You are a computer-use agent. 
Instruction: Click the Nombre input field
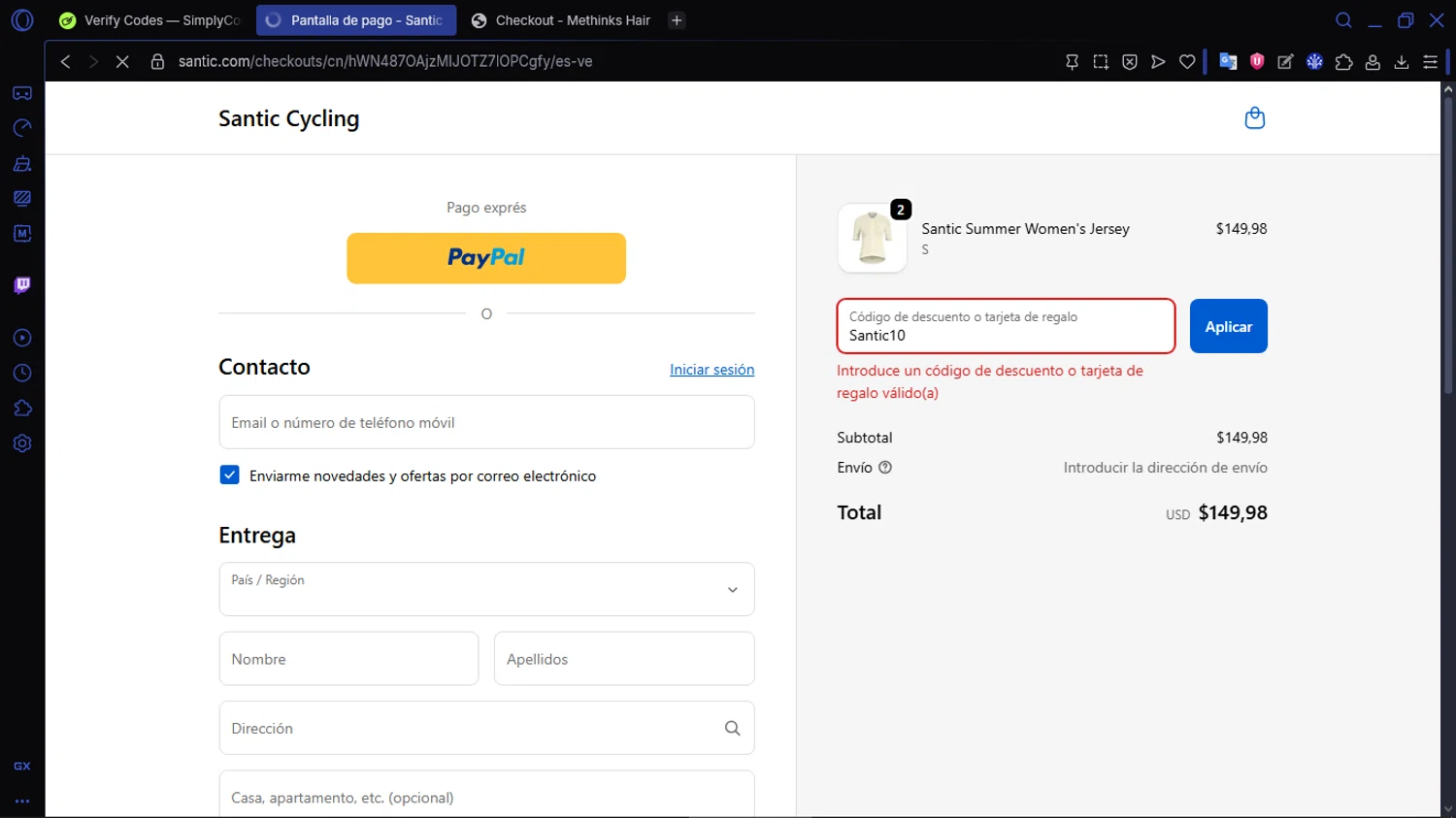(348, 659)
